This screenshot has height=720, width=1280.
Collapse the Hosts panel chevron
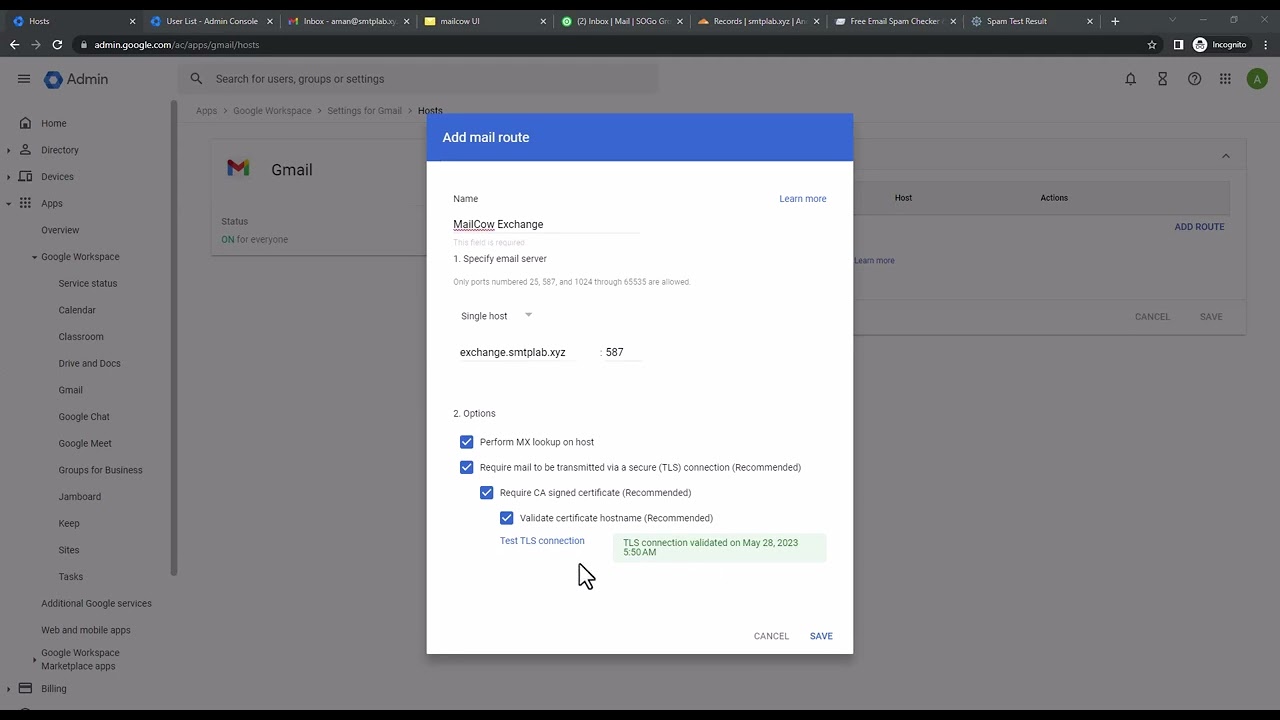coord(1226,155)
